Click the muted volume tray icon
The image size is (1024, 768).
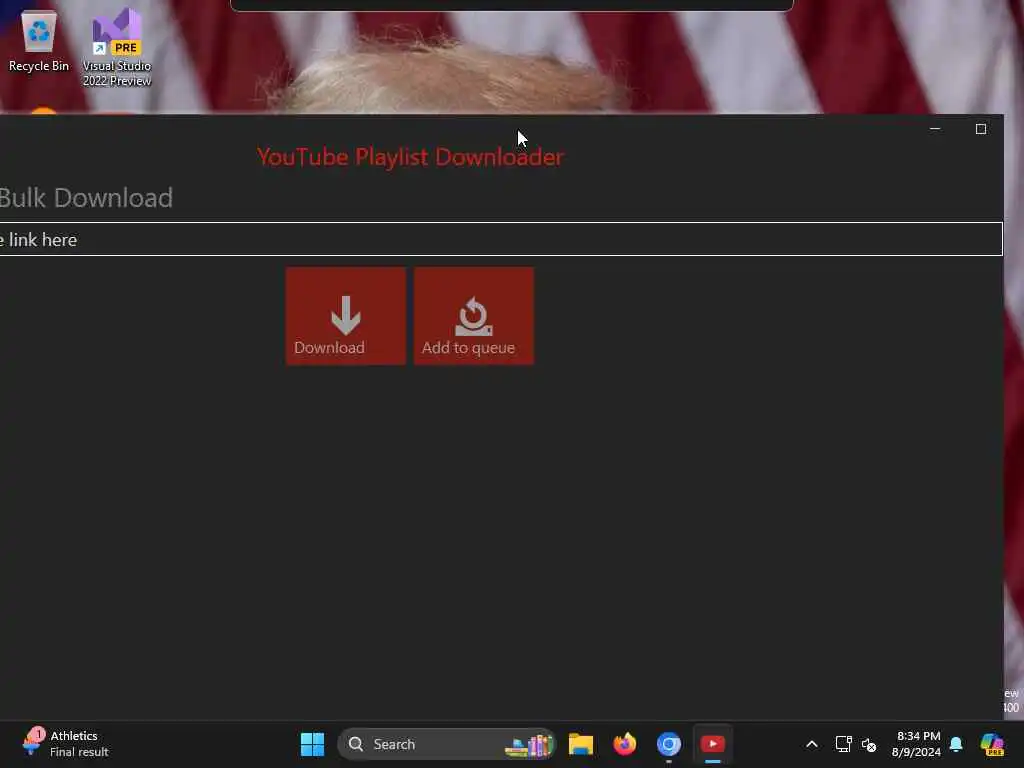coord(869,744)
